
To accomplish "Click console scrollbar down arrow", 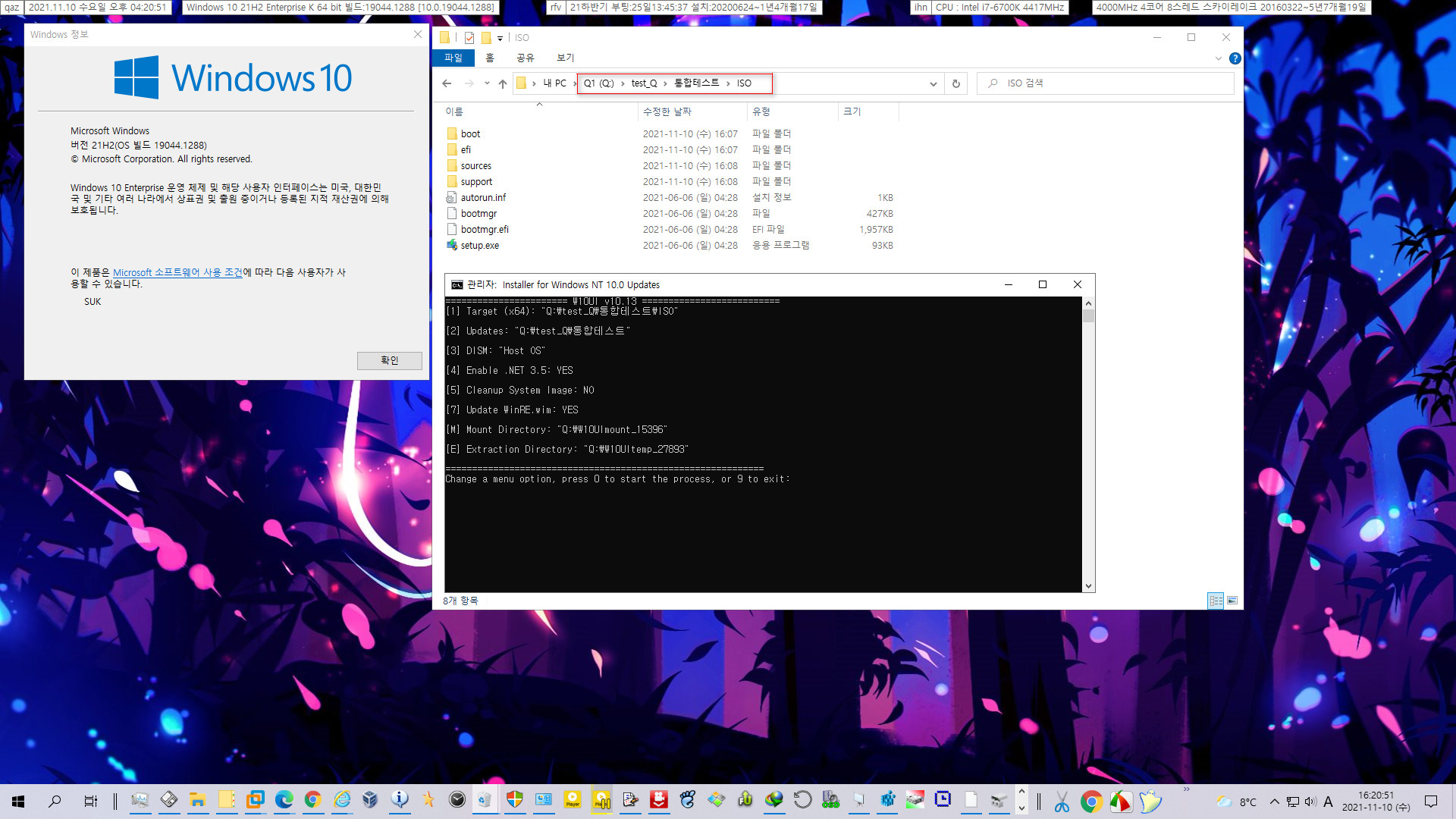I will [x=1088, y=586].
